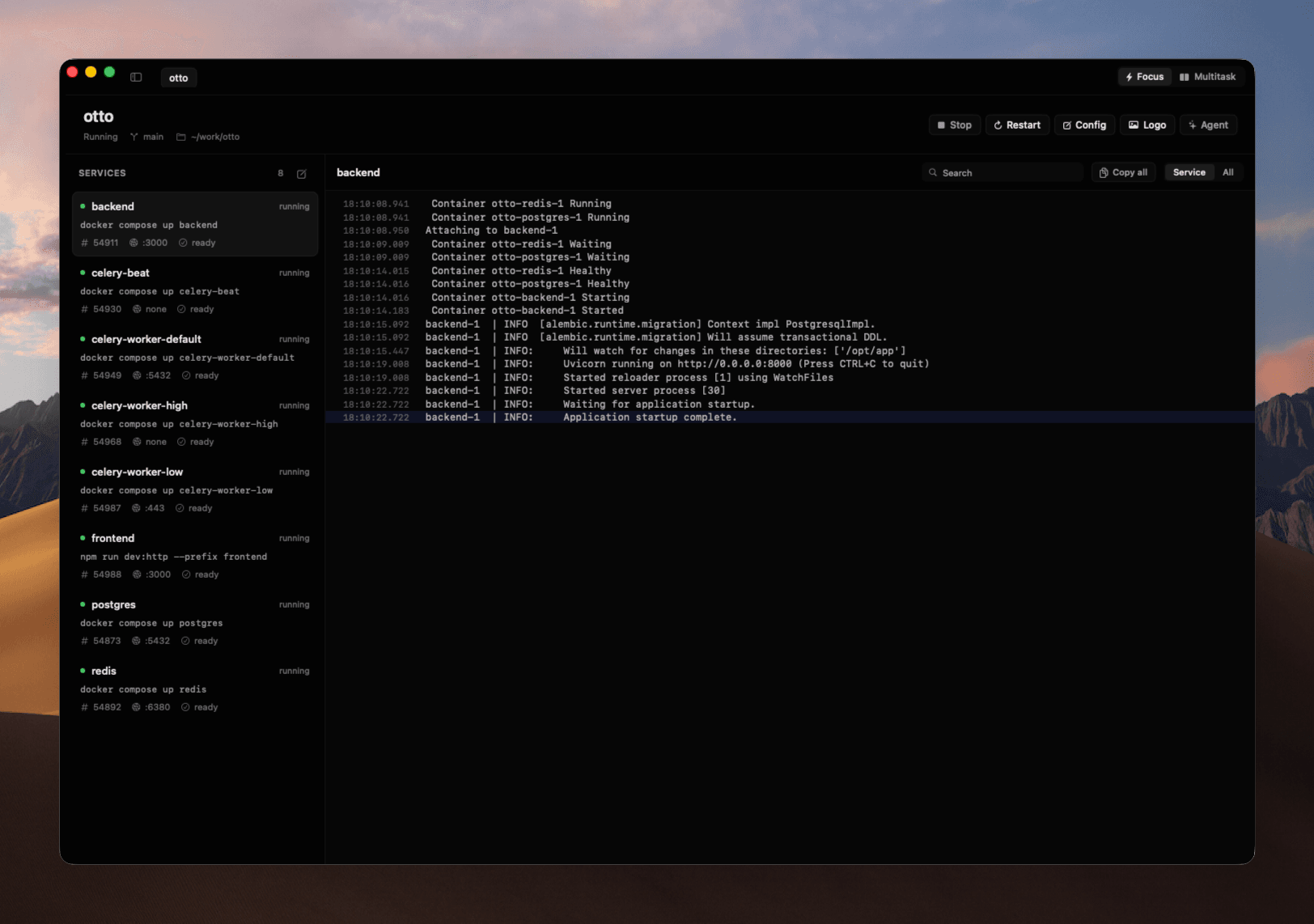Click celery-worker-high ready check icon
Viewport: 1314px width, 924px height.
coord(181,442)
